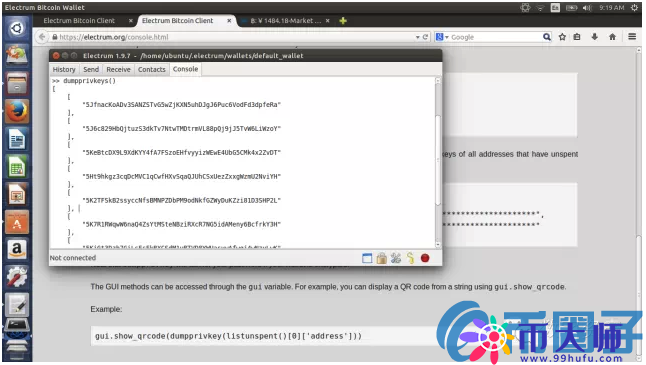Switch to the Send tab
Viewport: 646px width, 365px height.
click(91, 70)
